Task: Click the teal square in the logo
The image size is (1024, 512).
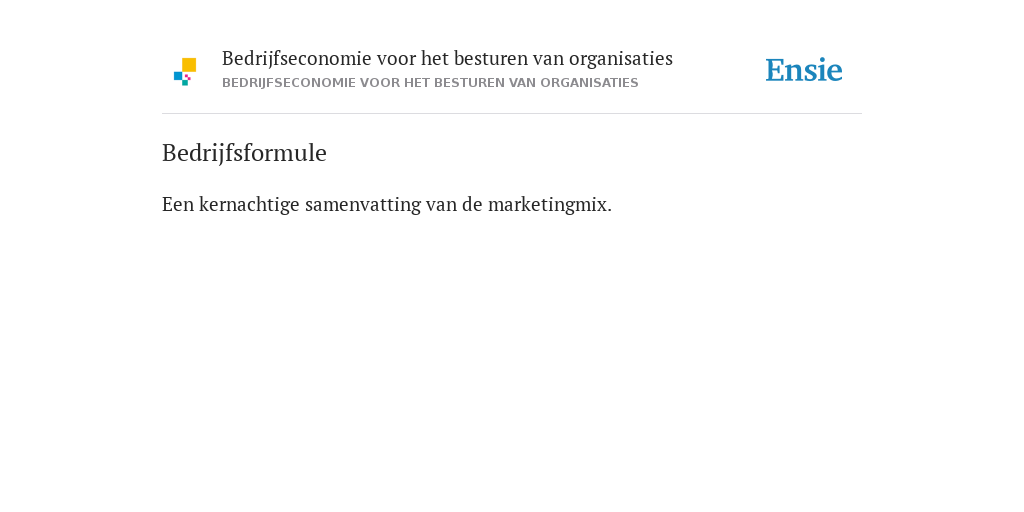Action: 185,83
